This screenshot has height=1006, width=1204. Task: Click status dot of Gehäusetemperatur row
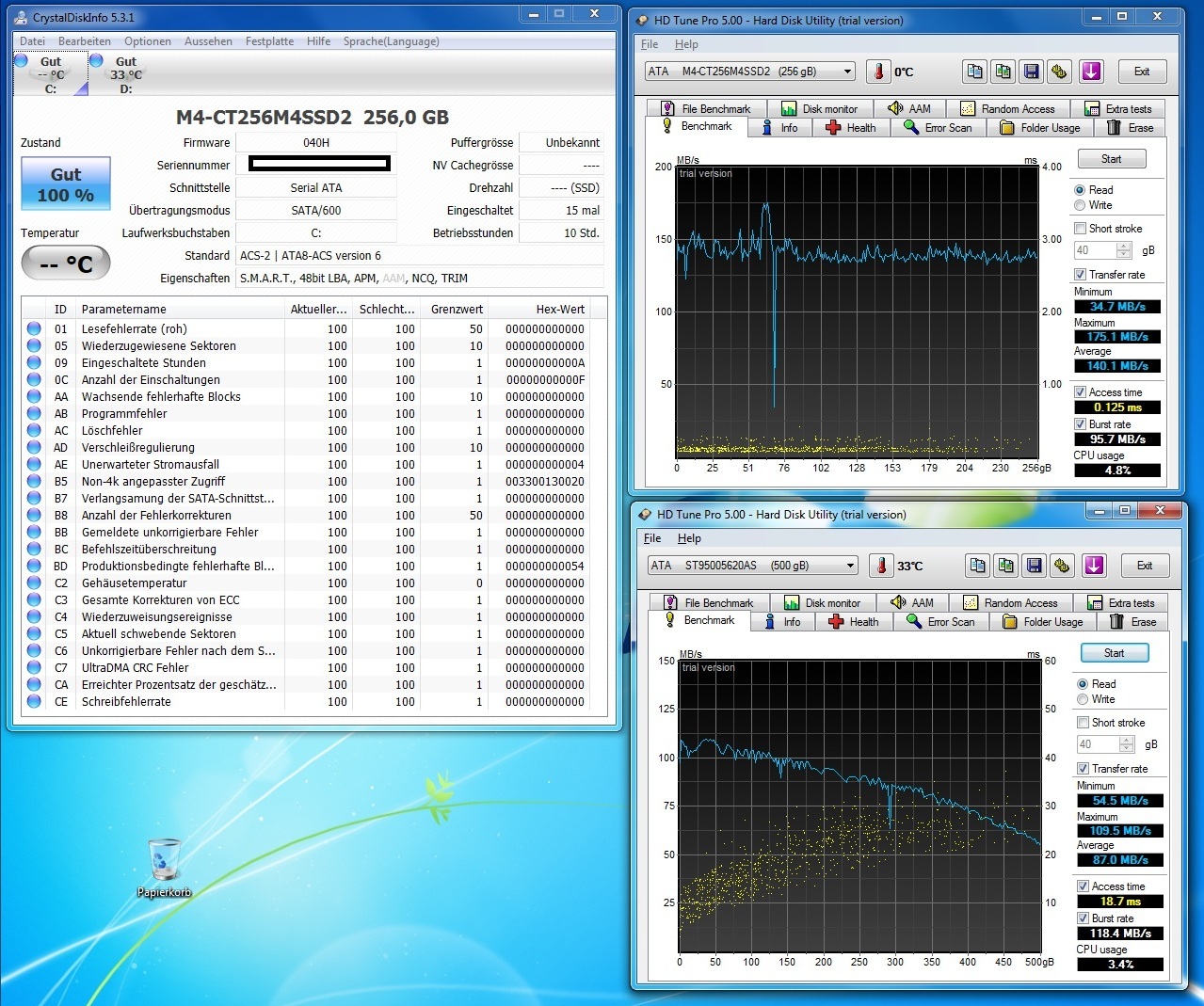point(34,583)
